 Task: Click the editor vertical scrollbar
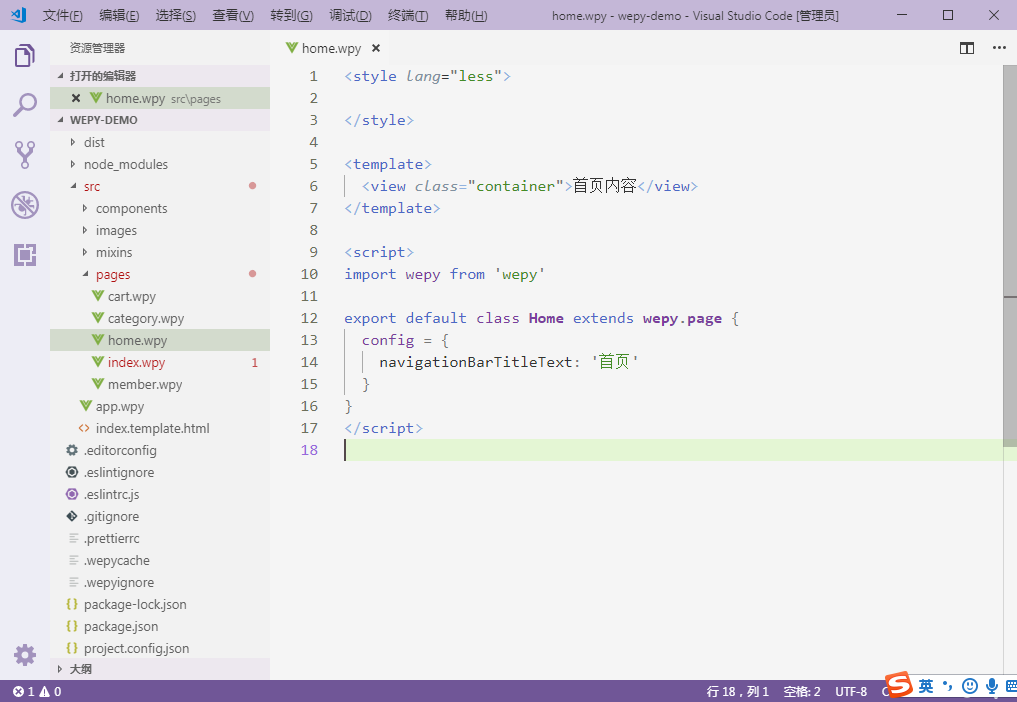tap(1010, 256)
